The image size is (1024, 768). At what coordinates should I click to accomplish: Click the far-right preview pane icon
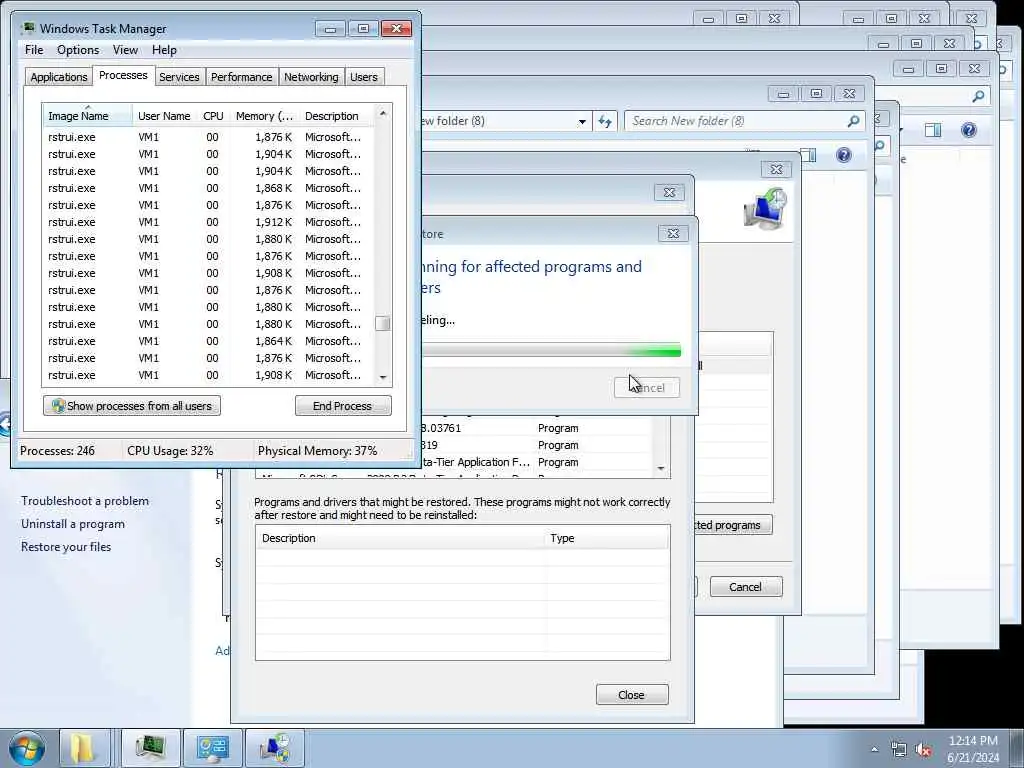pos(933,130)
